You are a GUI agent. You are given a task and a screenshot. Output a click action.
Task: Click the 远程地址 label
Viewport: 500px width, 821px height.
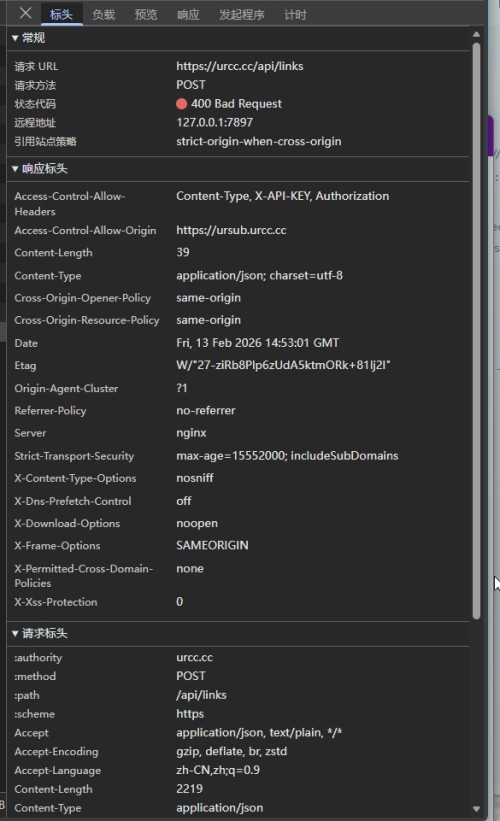[x=35, y=123]
